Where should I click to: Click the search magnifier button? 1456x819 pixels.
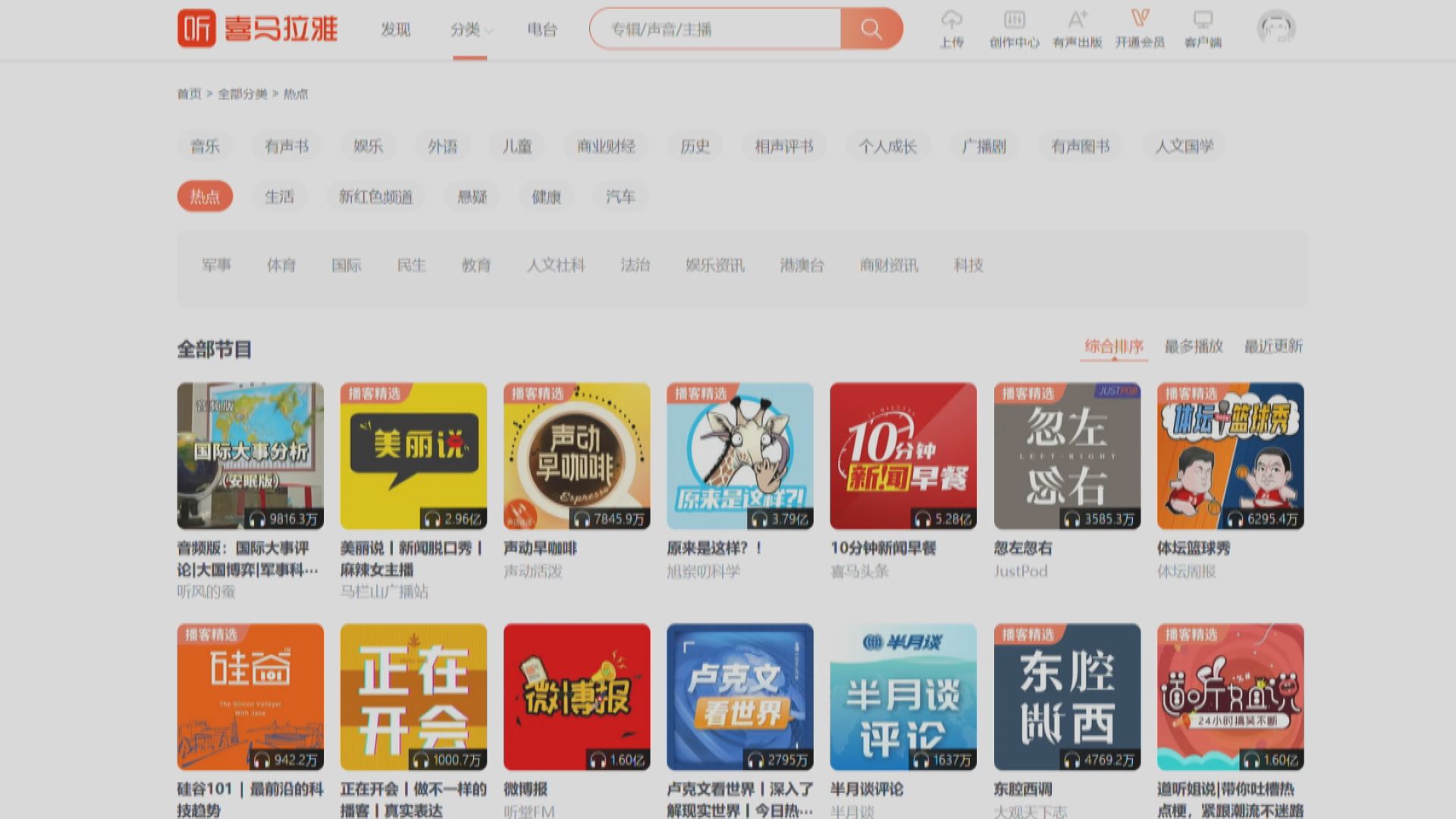coord(871,29)
